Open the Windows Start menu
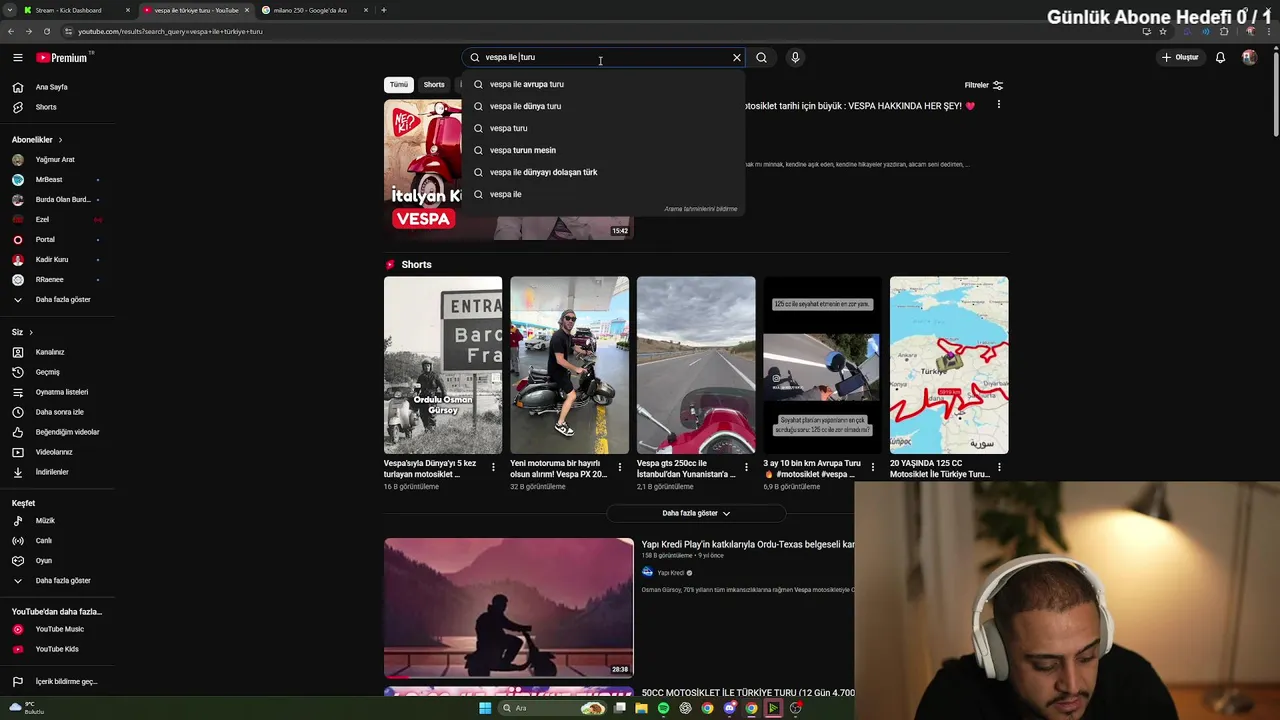This screenshot has height=720, width=1280. [485, 708]
